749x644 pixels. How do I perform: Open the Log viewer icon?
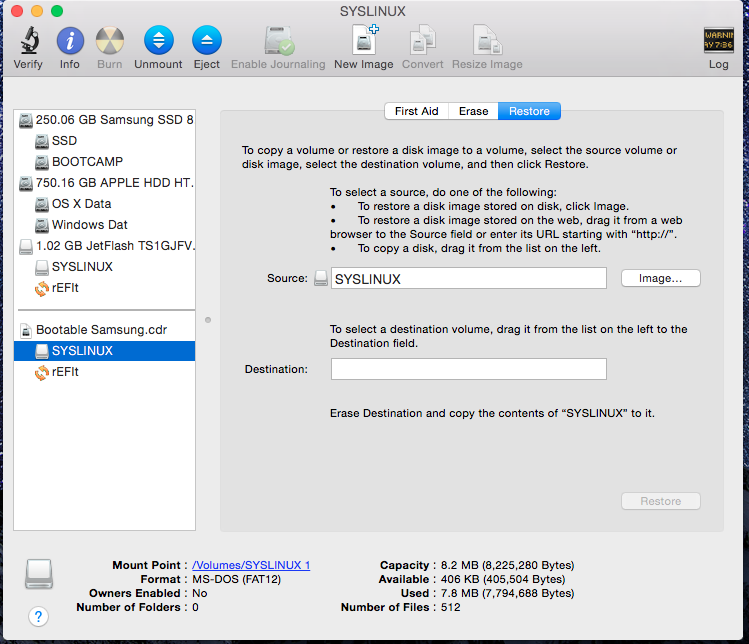tap(718, 40)
